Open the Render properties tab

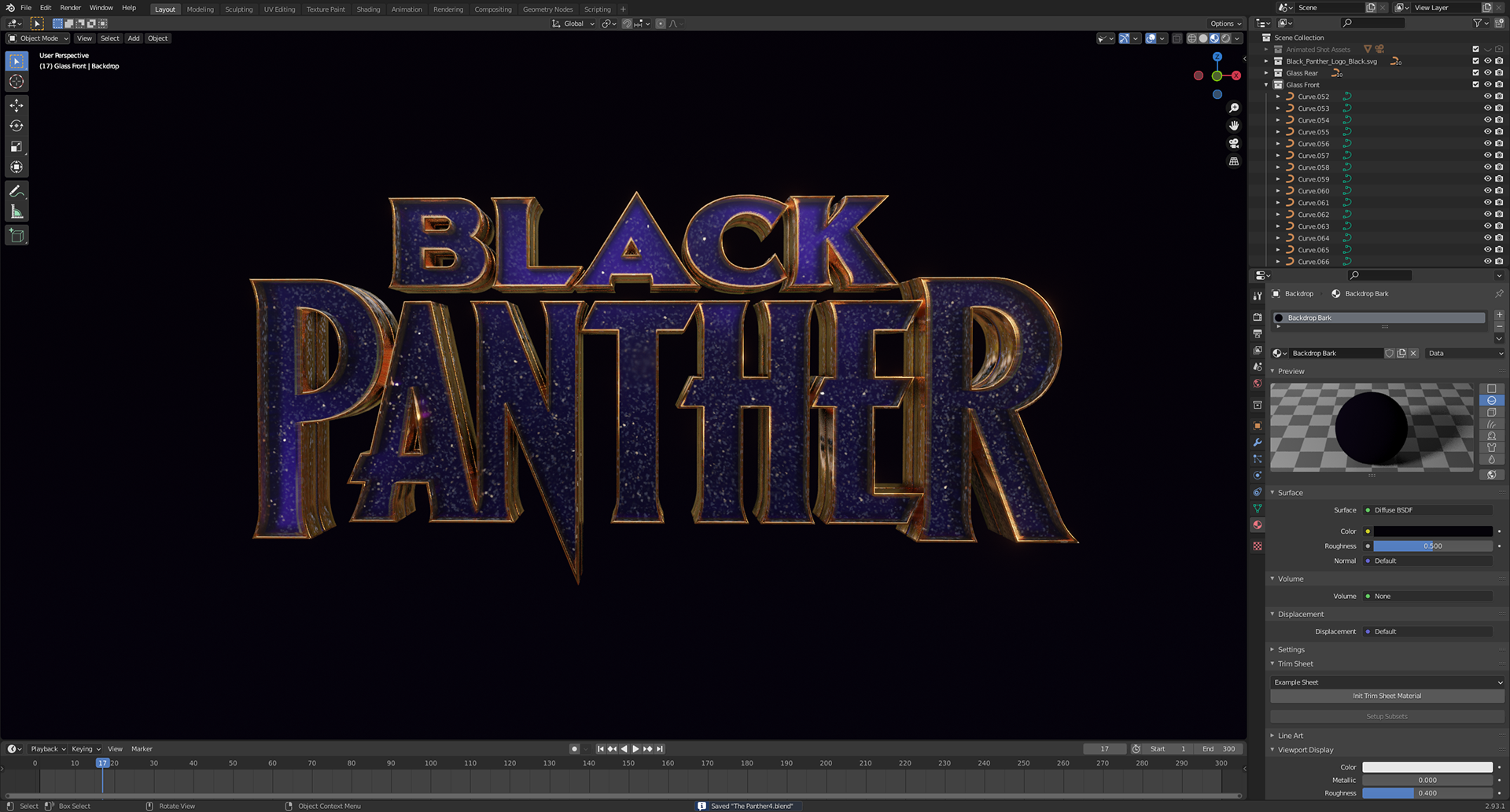point(1258,317)
